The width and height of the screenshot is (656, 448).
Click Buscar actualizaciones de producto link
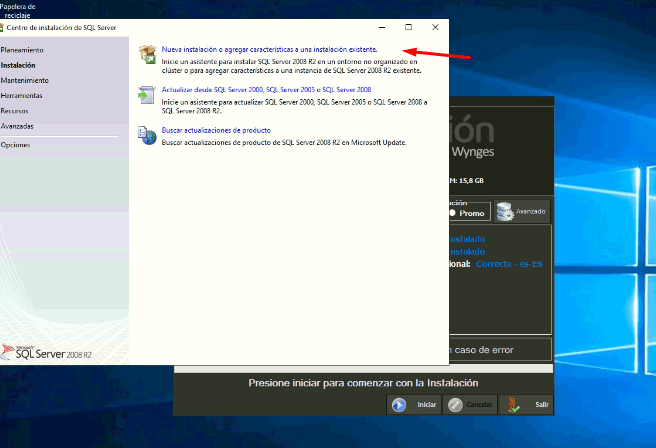[216, 130]
